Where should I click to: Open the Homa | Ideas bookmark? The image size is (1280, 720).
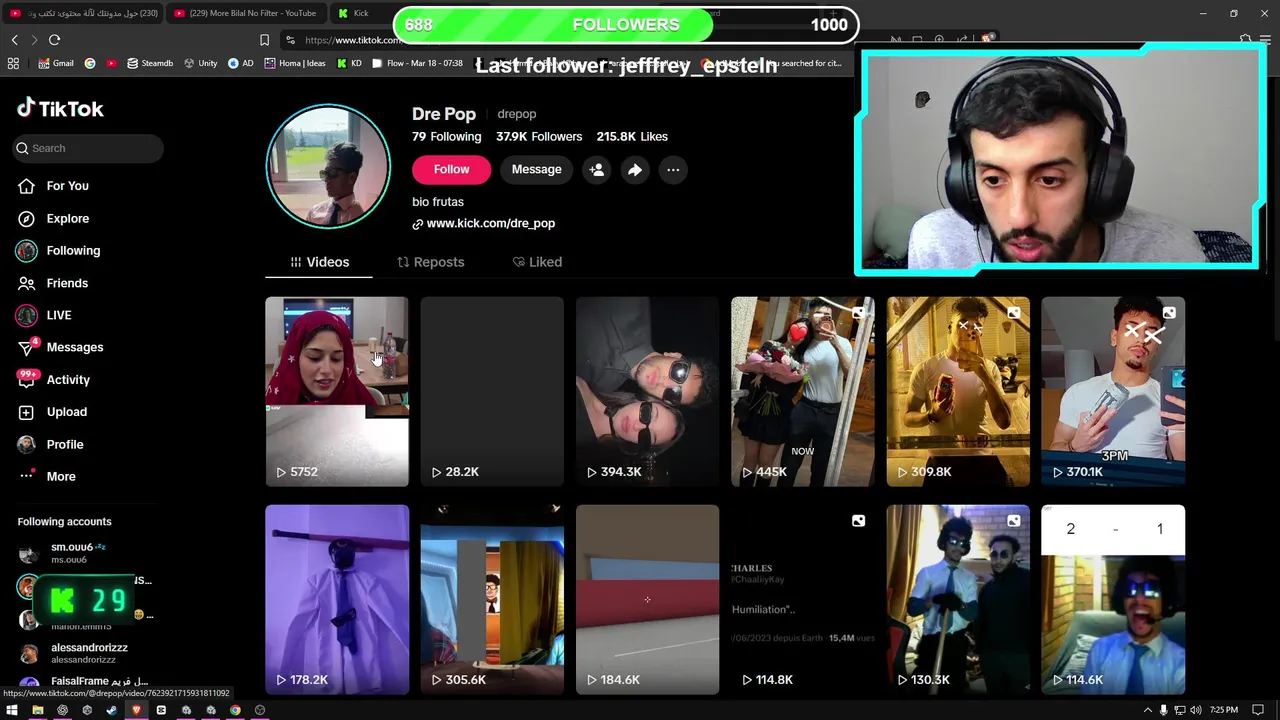tap(295, 63)
